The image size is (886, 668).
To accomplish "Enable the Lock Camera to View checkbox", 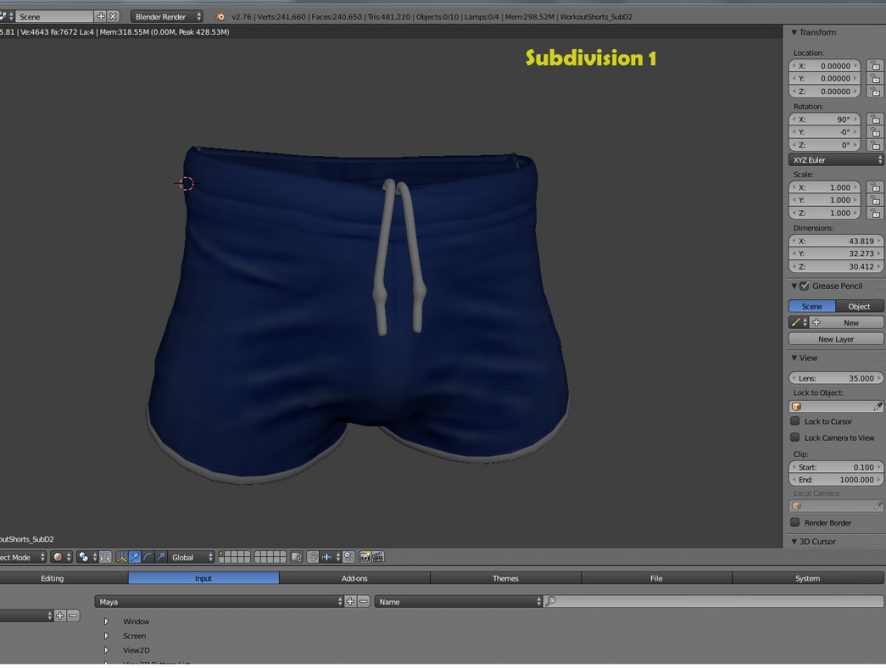I will (795, 438).
